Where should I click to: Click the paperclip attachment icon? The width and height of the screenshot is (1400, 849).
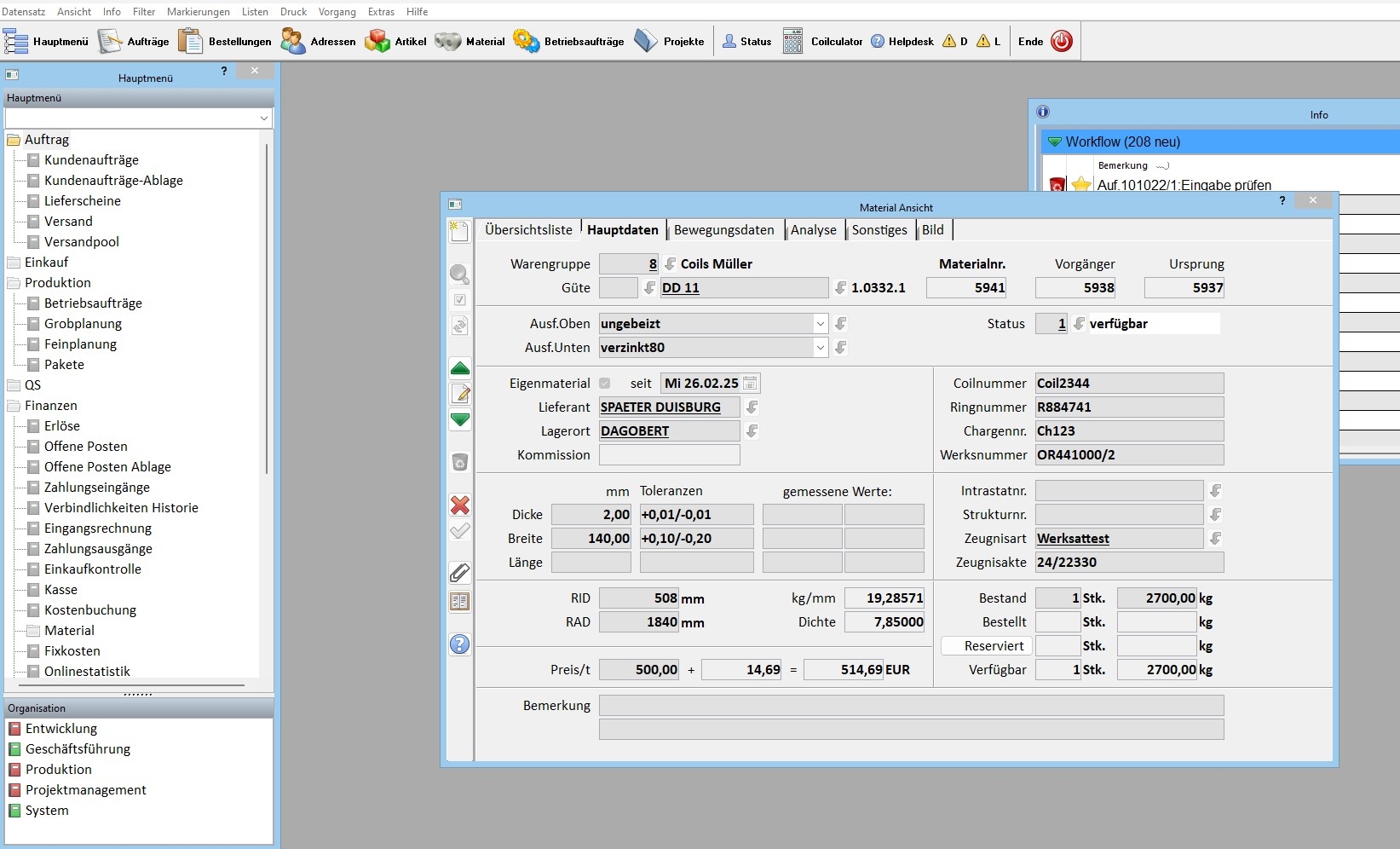[x=460, y=573]
